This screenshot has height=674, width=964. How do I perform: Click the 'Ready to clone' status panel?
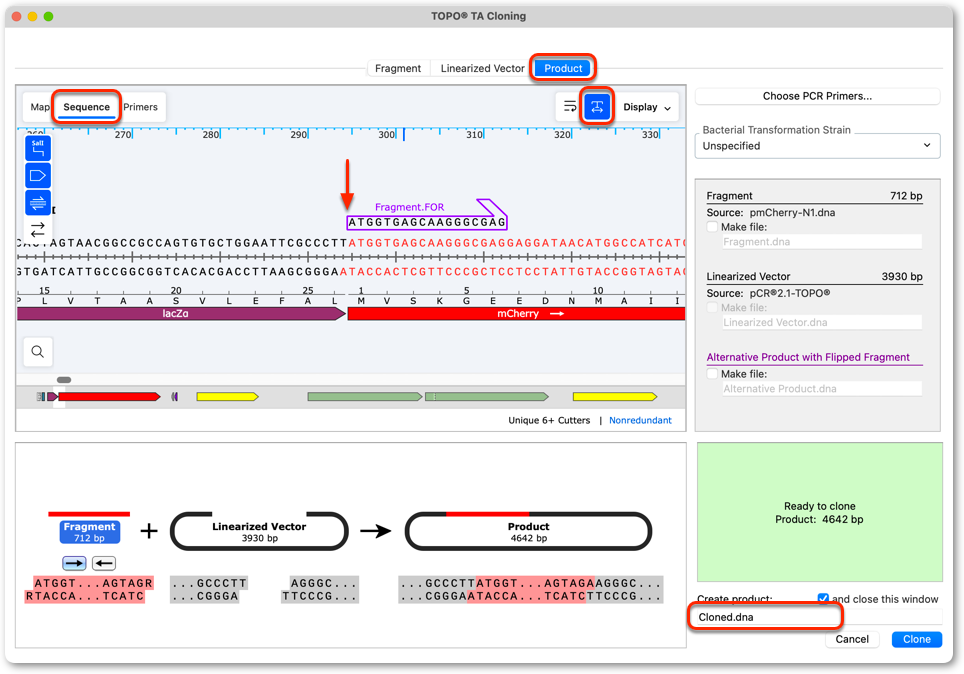click(820, 512)
